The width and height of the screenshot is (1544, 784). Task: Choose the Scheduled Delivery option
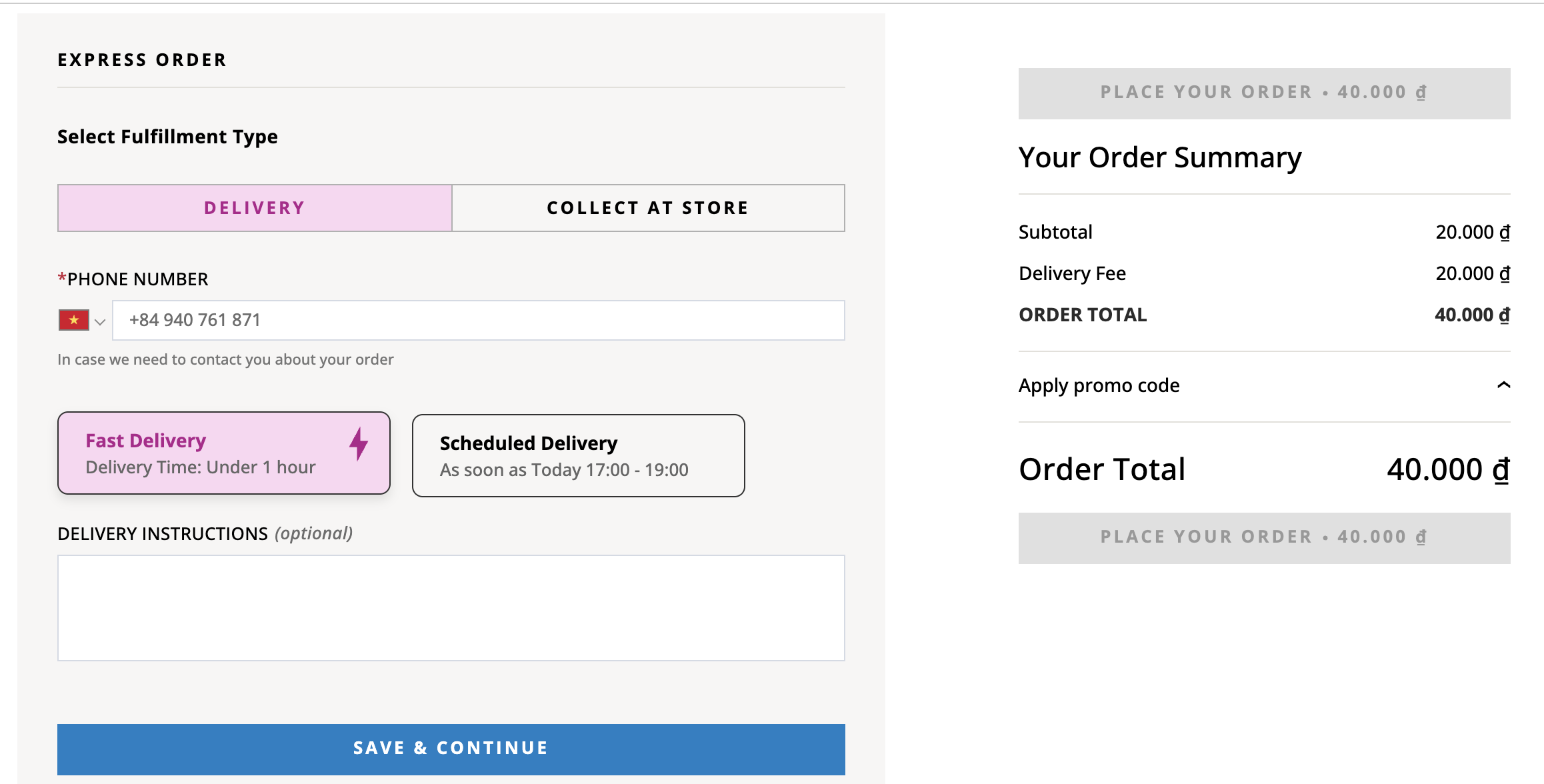[x=579, y=456]
